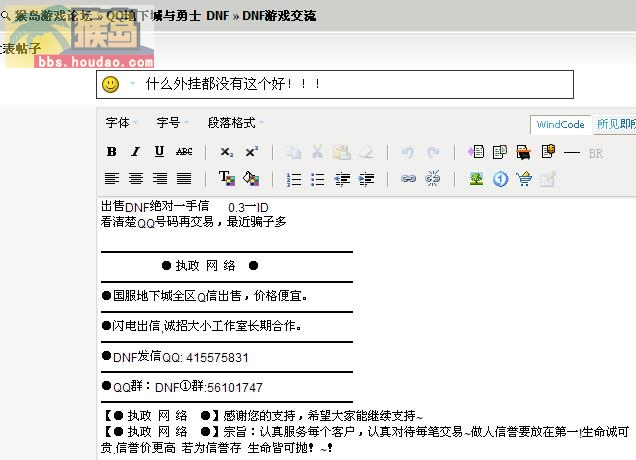Increase the indent
This screenshot has height=460, width=636.
pyautogui.click(x=366, y=179)
